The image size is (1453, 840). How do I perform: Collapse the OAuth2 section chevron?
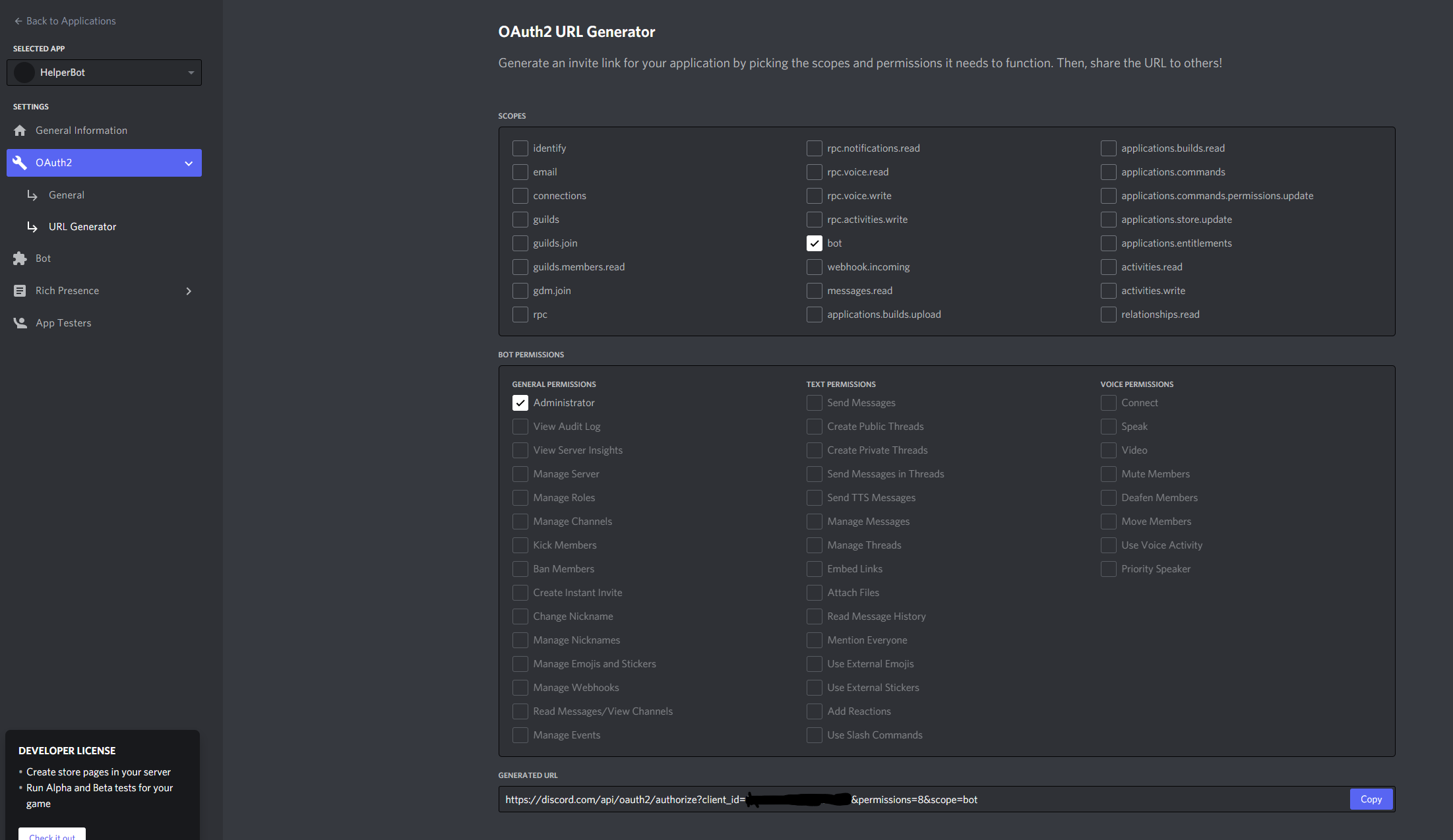tap(189, 162)
